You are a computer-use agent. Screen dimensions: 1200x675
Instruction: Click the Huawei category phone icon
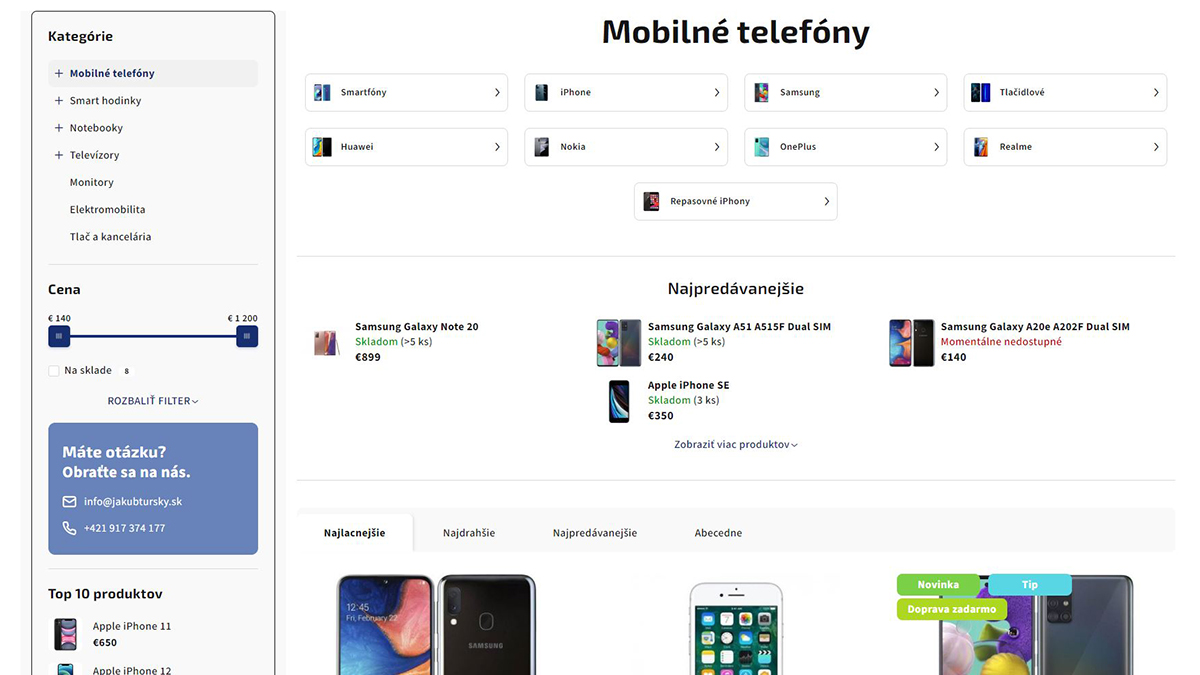(322, 147)
